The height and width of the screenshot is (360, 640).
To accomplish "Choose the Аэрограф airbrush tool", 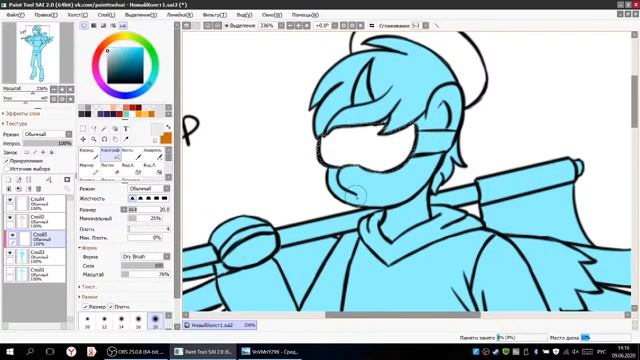I will (110, 154).
